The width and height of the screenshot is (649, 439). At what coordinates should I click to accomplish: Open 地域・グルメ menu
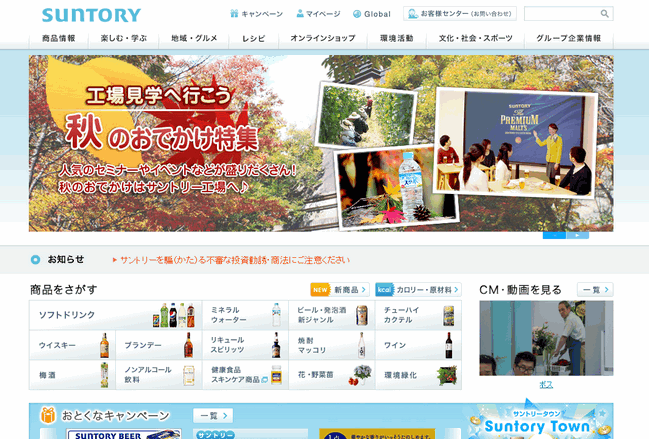194,38
